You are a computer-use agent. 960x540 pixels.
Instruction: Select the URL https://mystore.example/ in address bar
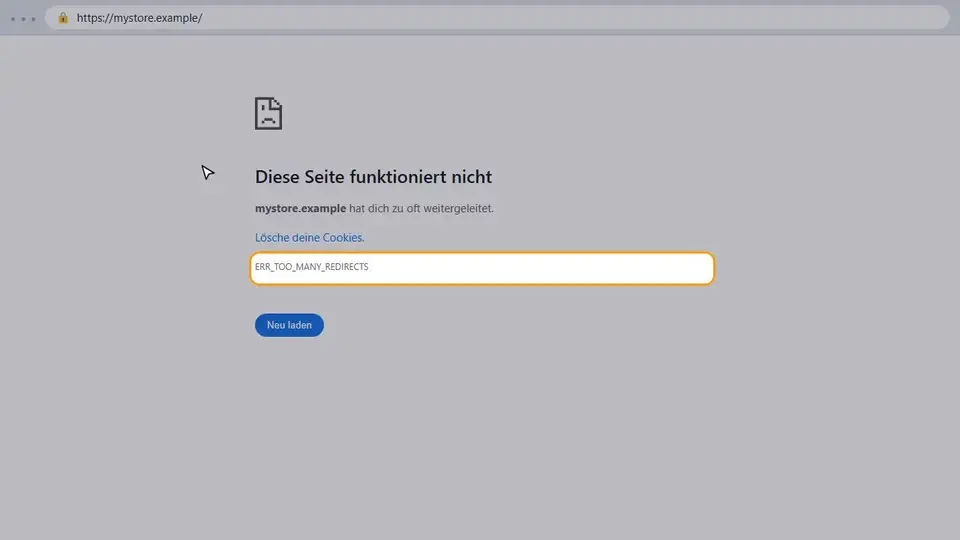tap(140, 18)
